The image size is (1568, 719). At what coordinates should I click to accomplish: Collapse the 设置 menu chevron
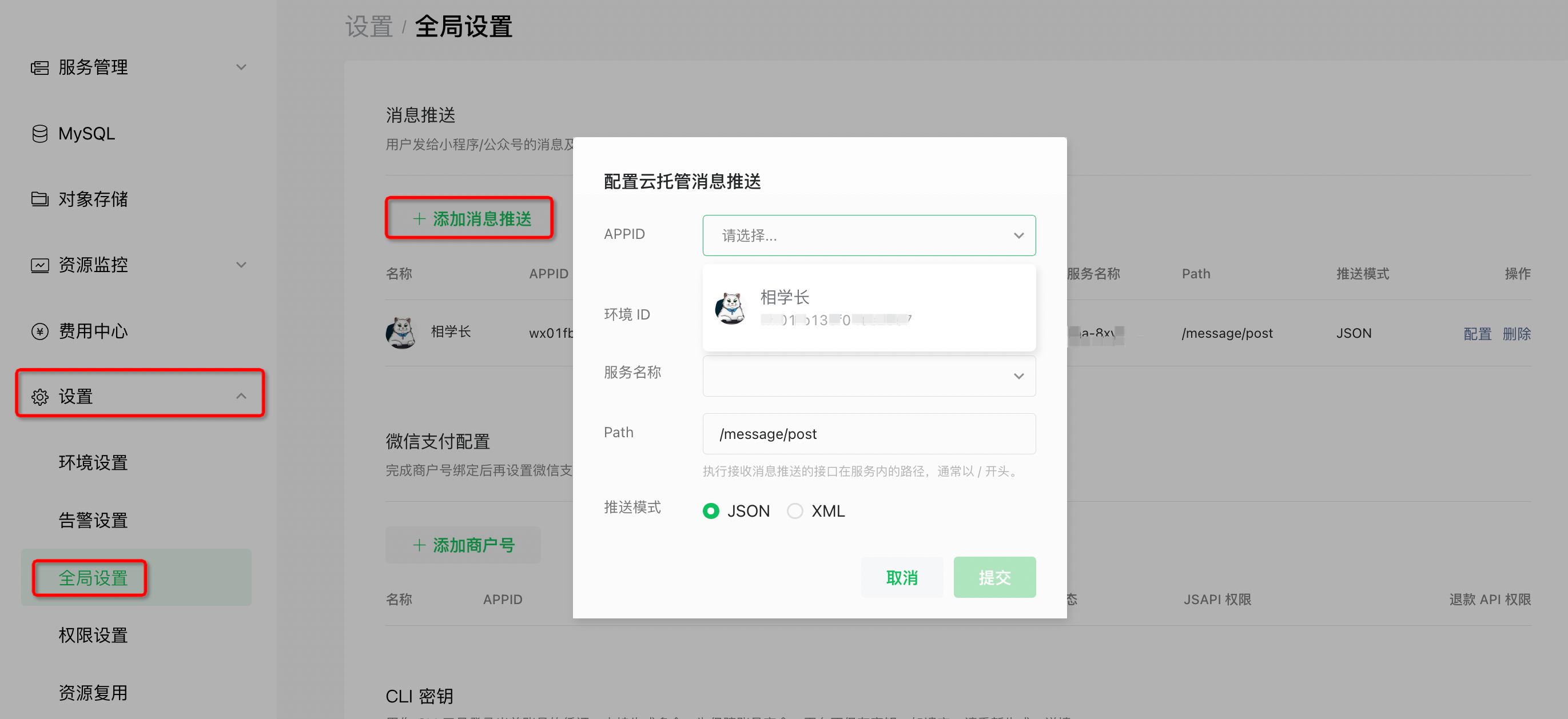coord(241,397)
